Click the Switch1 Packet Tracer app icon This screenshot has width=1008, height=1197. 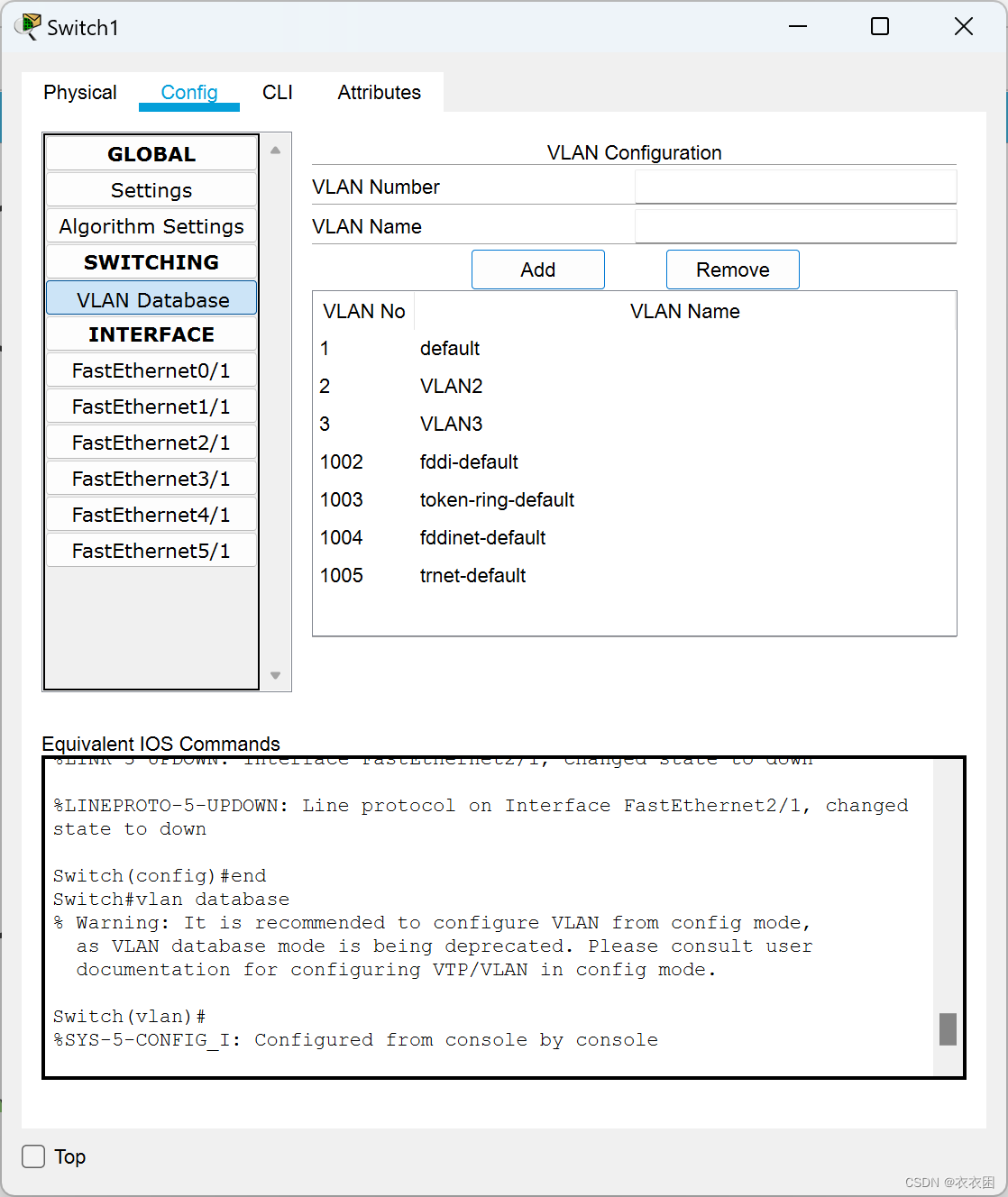[x=28, y=26]
